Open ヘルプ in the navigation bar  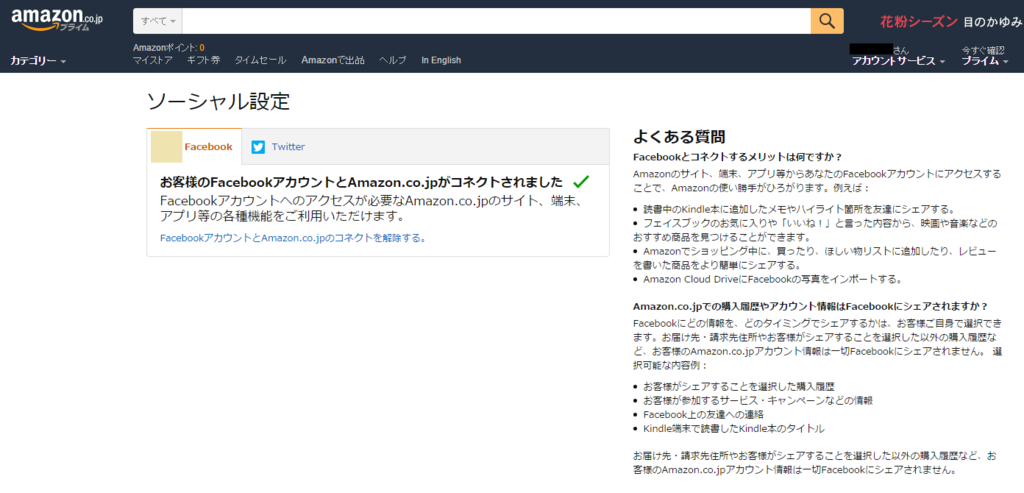pyautogui.click(x=392, y=60)
